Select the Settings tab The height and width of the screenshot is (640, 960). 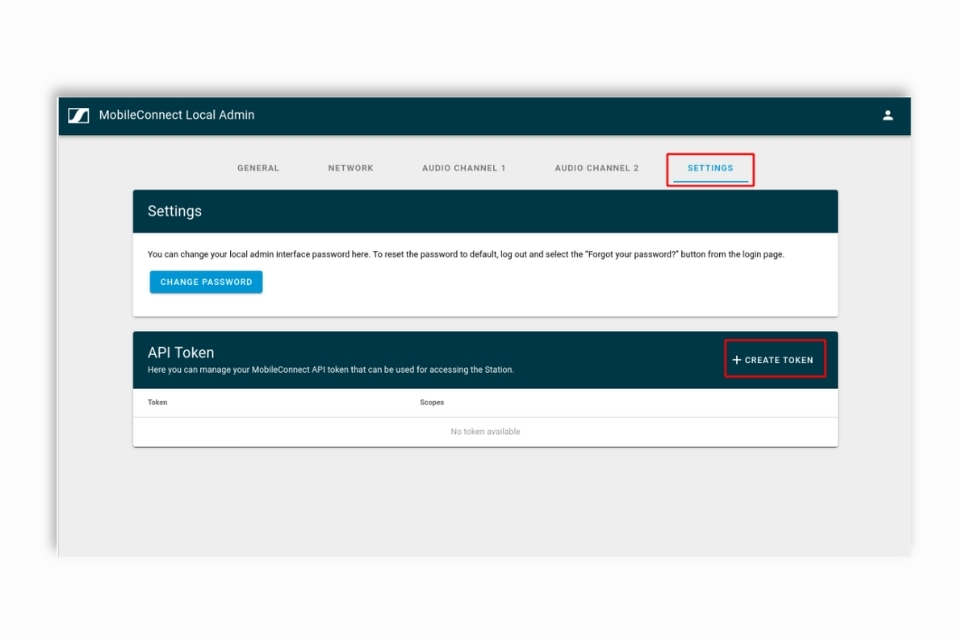coord(710,168)
